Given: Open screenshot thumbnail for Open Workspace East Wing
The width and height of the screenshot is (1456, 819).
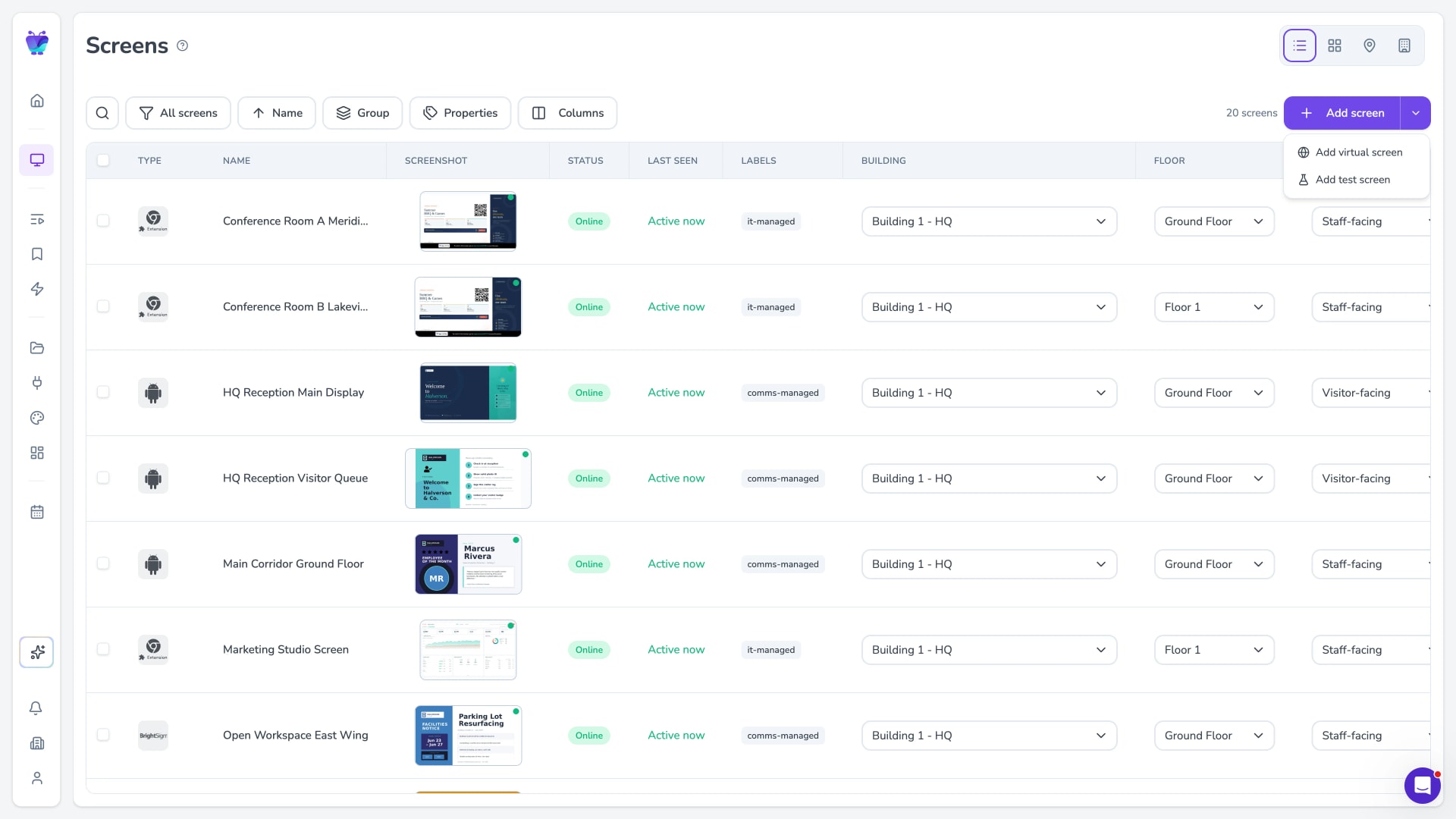Looking at the screenshot, I should coord(468,736).
